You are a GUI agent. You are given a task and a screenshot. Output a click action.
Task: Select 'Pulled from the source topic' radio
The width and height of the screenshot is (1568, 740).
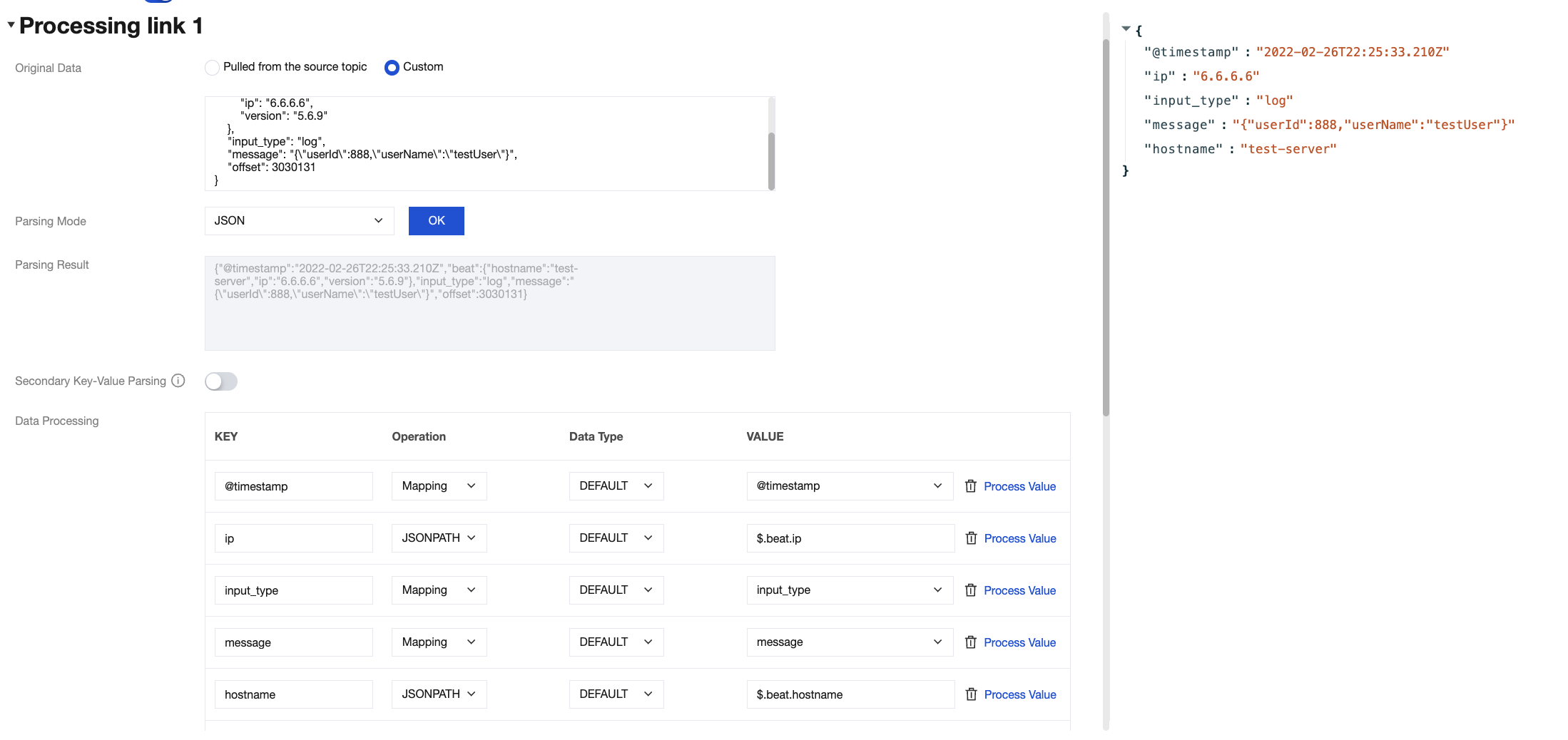pyautogui.click(x=212, y=68)
